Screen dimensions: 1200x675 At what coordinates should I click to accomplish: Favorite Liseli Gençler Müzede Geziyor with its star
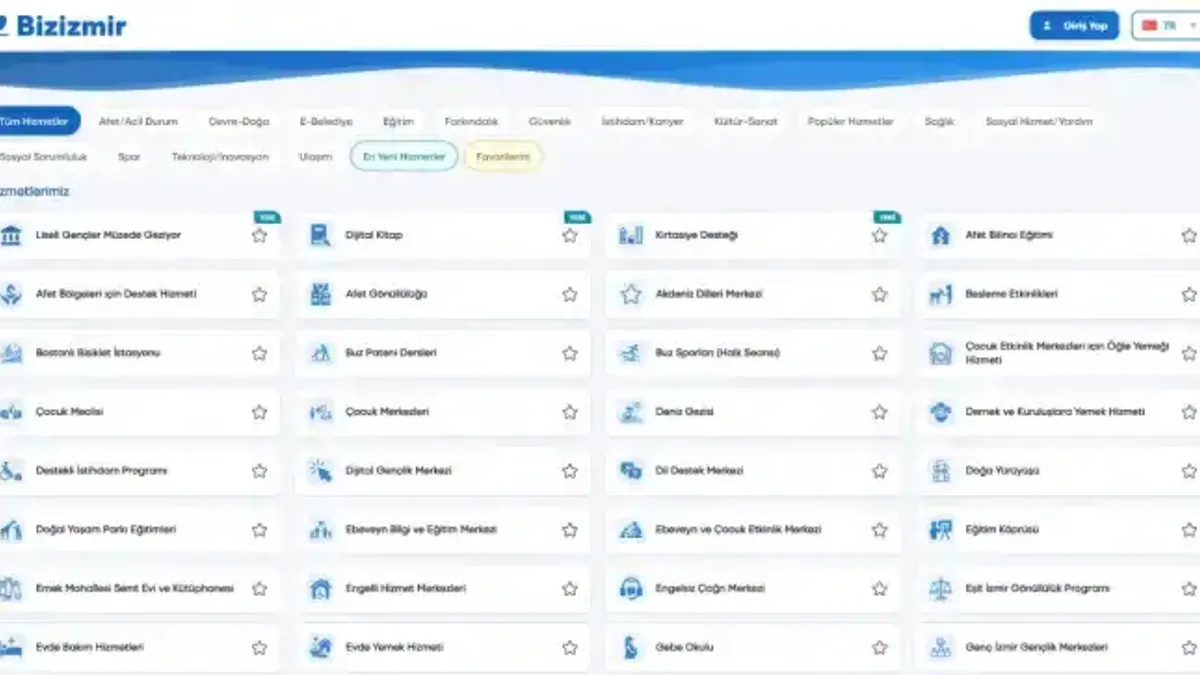[259, 236]
